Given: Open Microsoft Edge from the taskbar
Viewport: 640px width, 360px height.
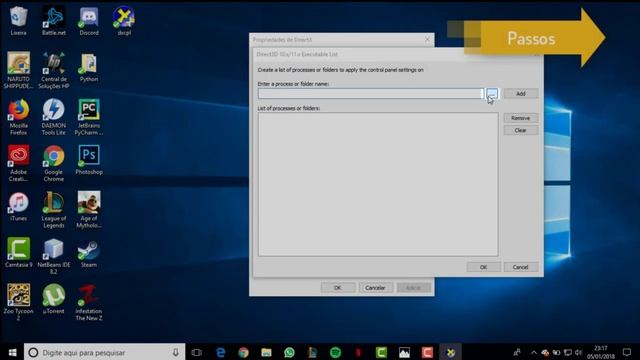Looking at the screenshot, I should click(x=220, y=352).
